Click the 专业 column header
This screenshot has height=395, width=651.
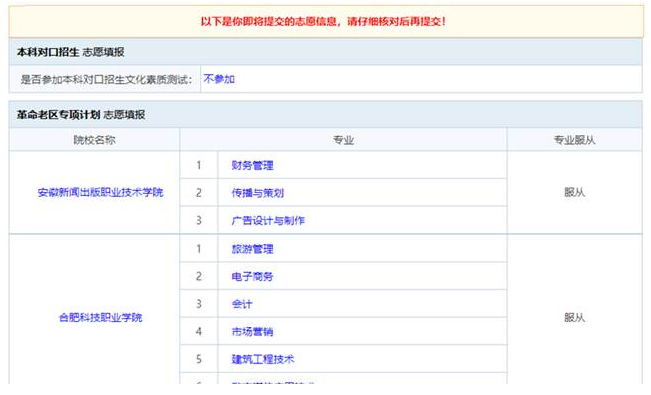tap(343, 140)
